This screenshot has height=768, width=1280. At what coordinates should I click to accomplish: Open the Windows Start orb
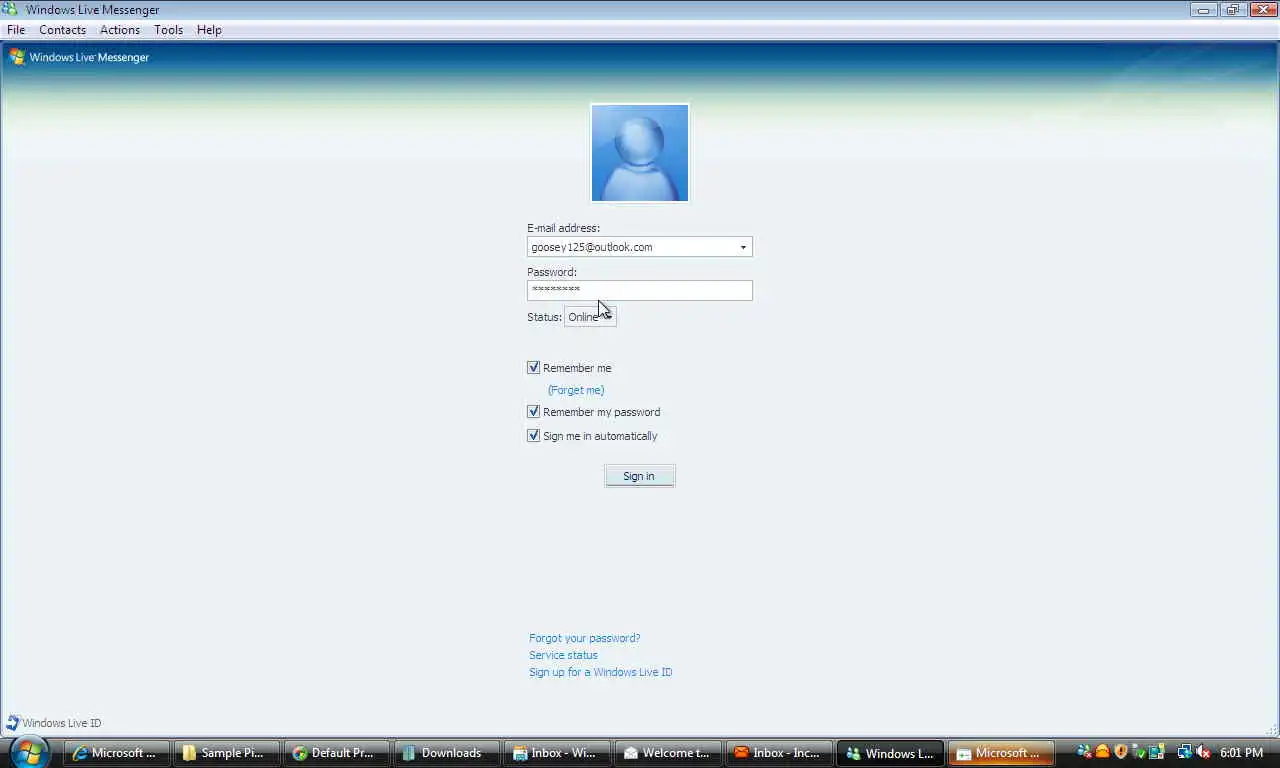[x=30, y=752]
